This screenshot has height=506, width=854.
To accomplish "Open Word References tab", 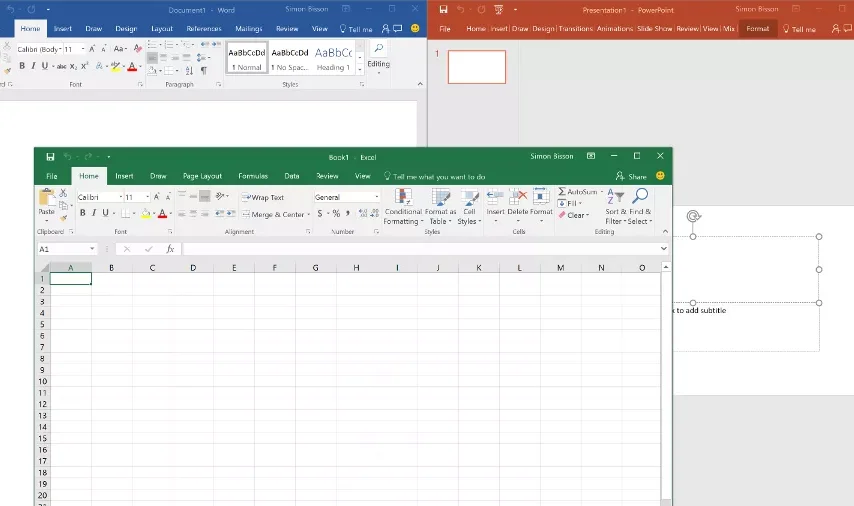I will [x=204, y=28].
